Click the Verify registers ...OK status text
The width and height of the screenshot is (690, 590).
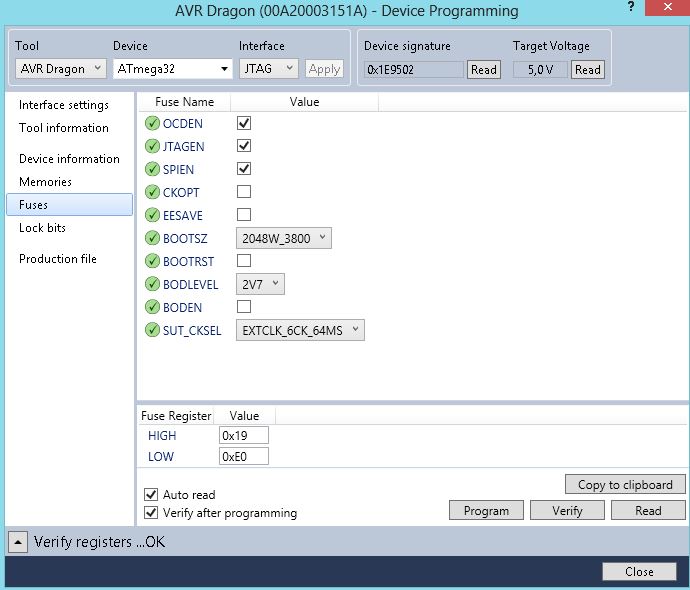pyautogui.click(x=99, y=542)
